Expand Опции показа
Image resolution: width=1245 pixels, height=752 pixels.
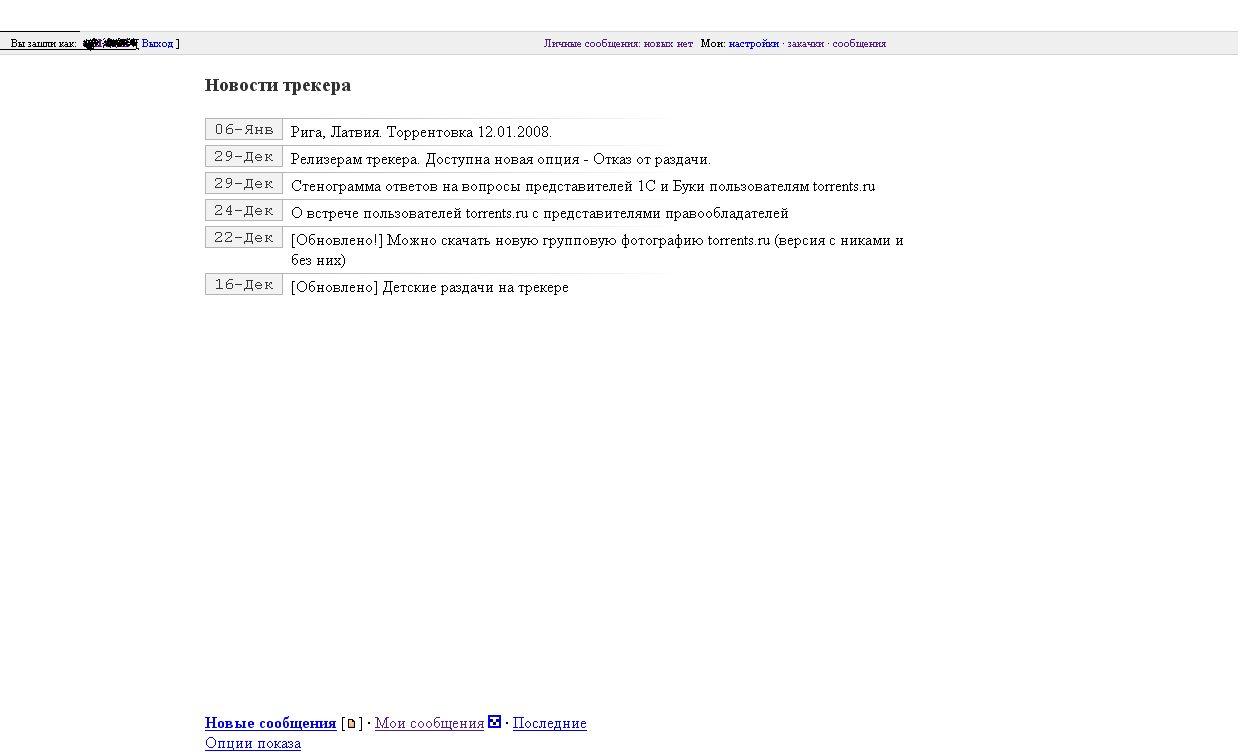[x=253, y=743]
